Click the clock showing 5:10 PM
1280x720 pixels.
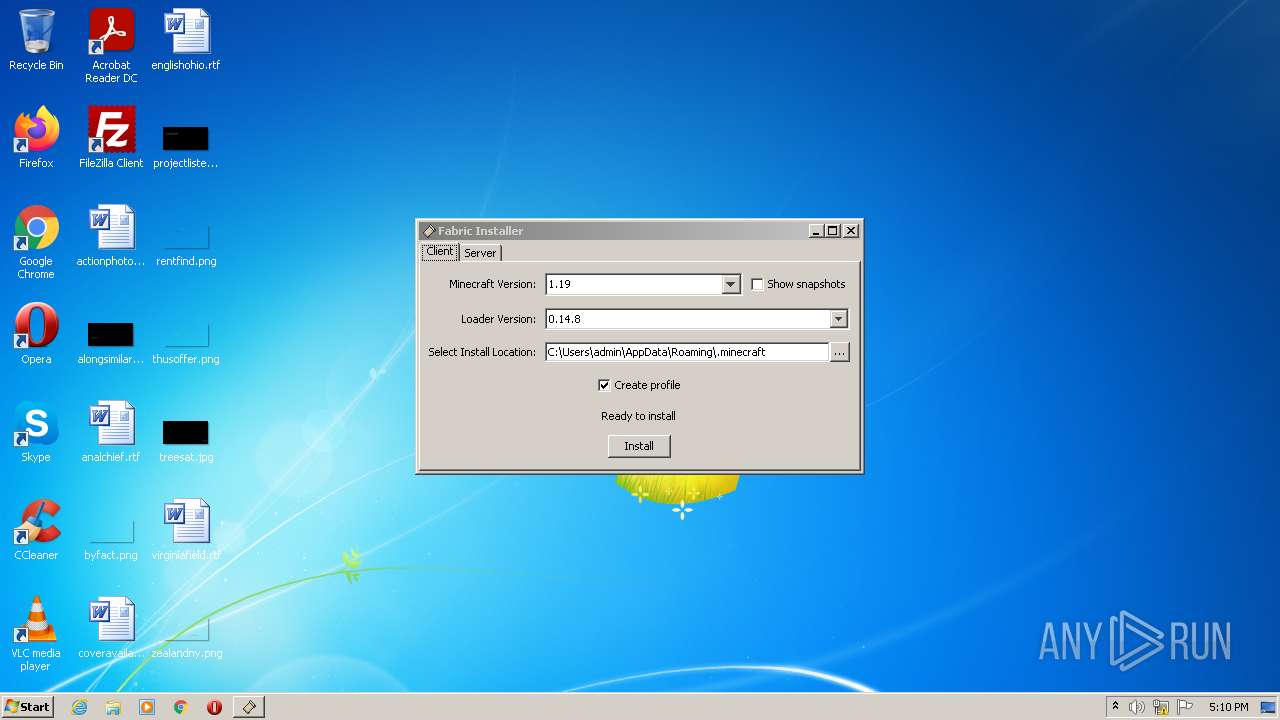[x=1228, y=707]
